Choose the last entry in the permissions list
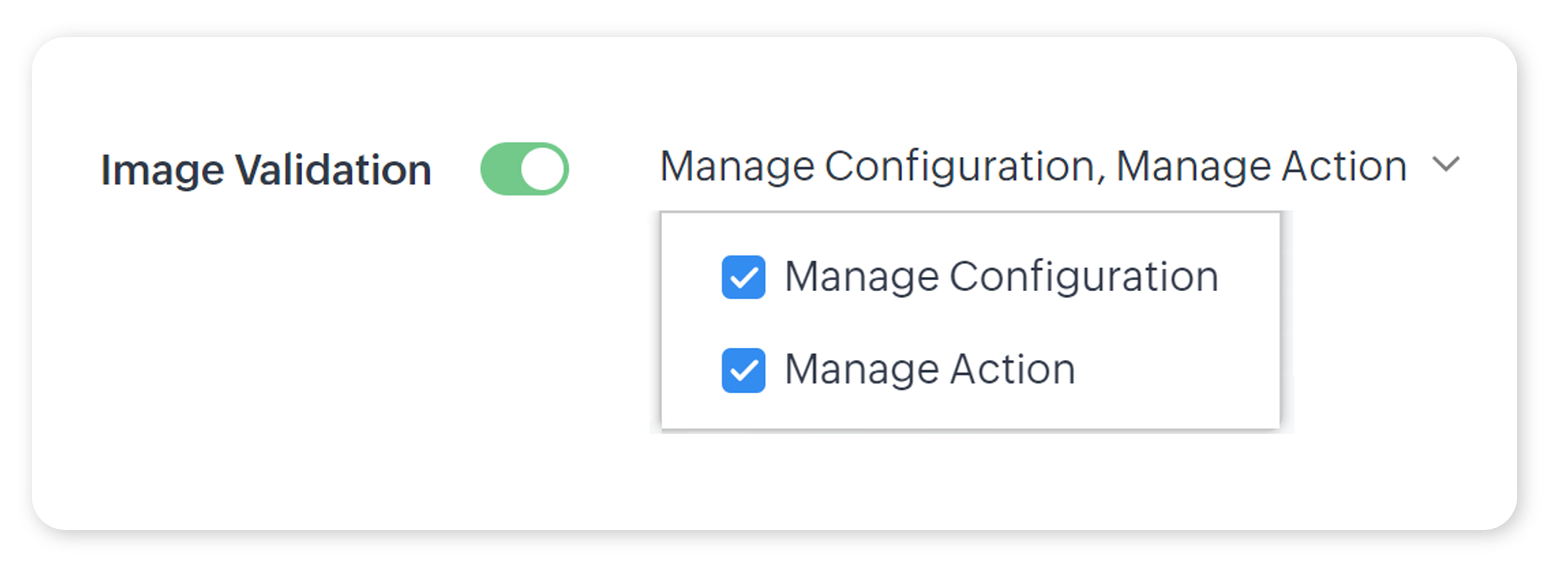The height and width of the screenshot is (572, 1549). (929, 369)
